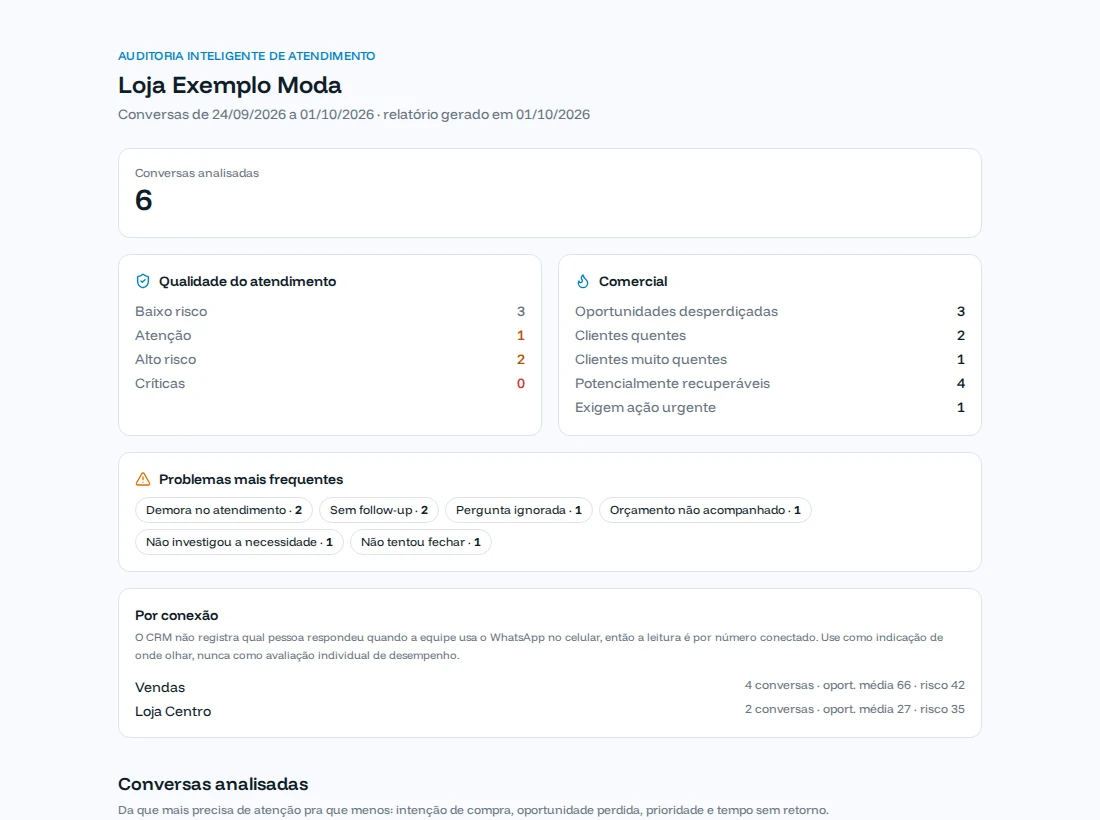The image size is (1100, 820).
Task: Click the flame icon beside Comercial
Action: (582, 281)
